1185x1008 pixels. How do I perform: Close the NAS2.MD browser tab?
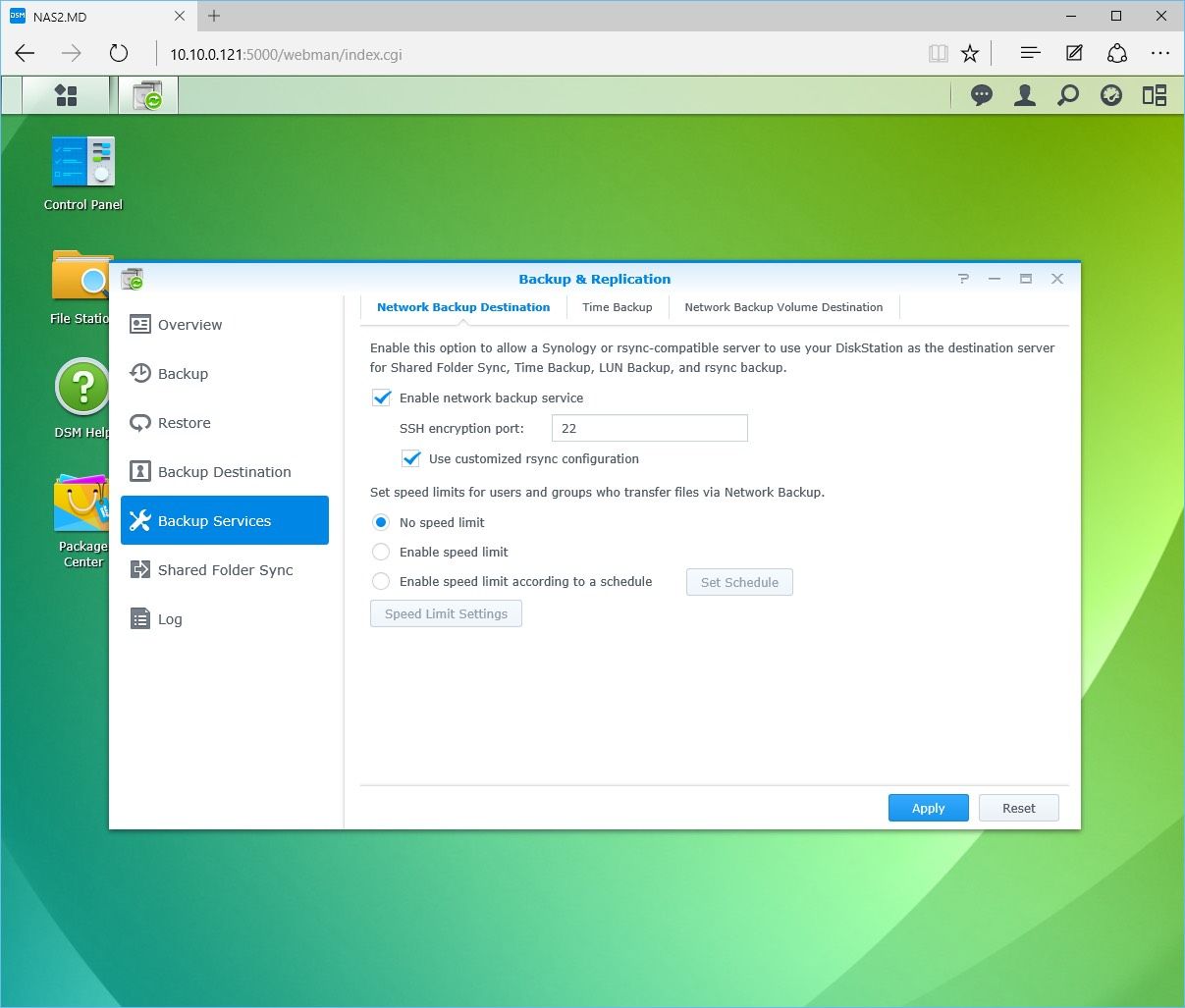click(x=180, y=16)
